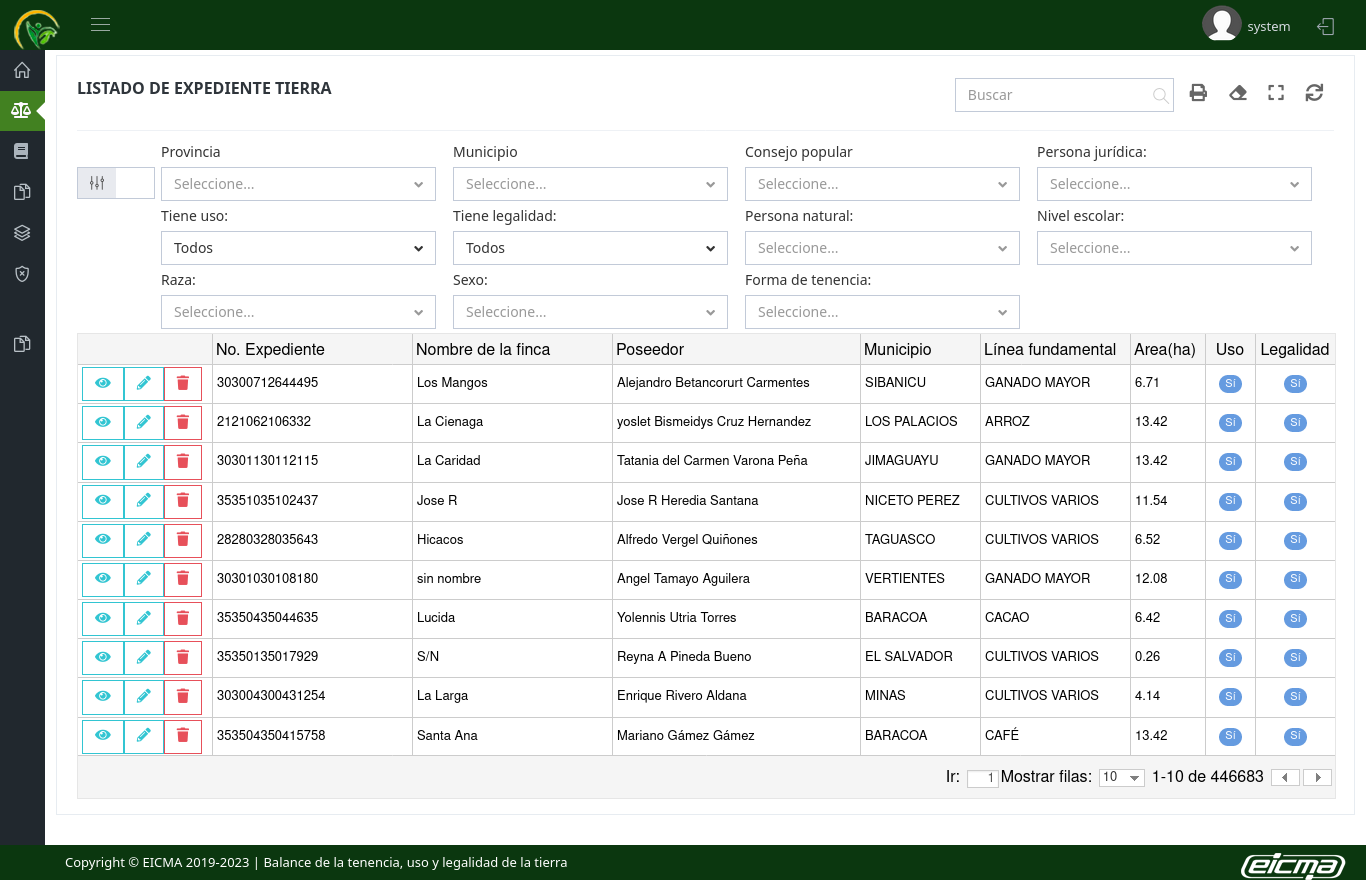Open the Provincia dropdown
1366x880 pixels.
point(298,184)
